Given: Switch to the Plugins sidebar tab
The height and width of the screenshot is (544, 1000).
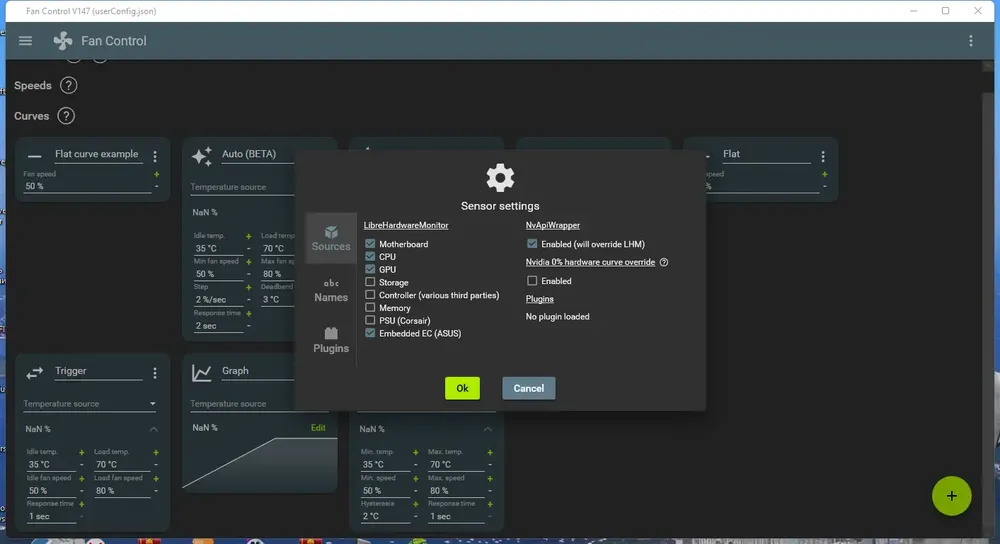Looking at the screenshot, I should (331, 341).
